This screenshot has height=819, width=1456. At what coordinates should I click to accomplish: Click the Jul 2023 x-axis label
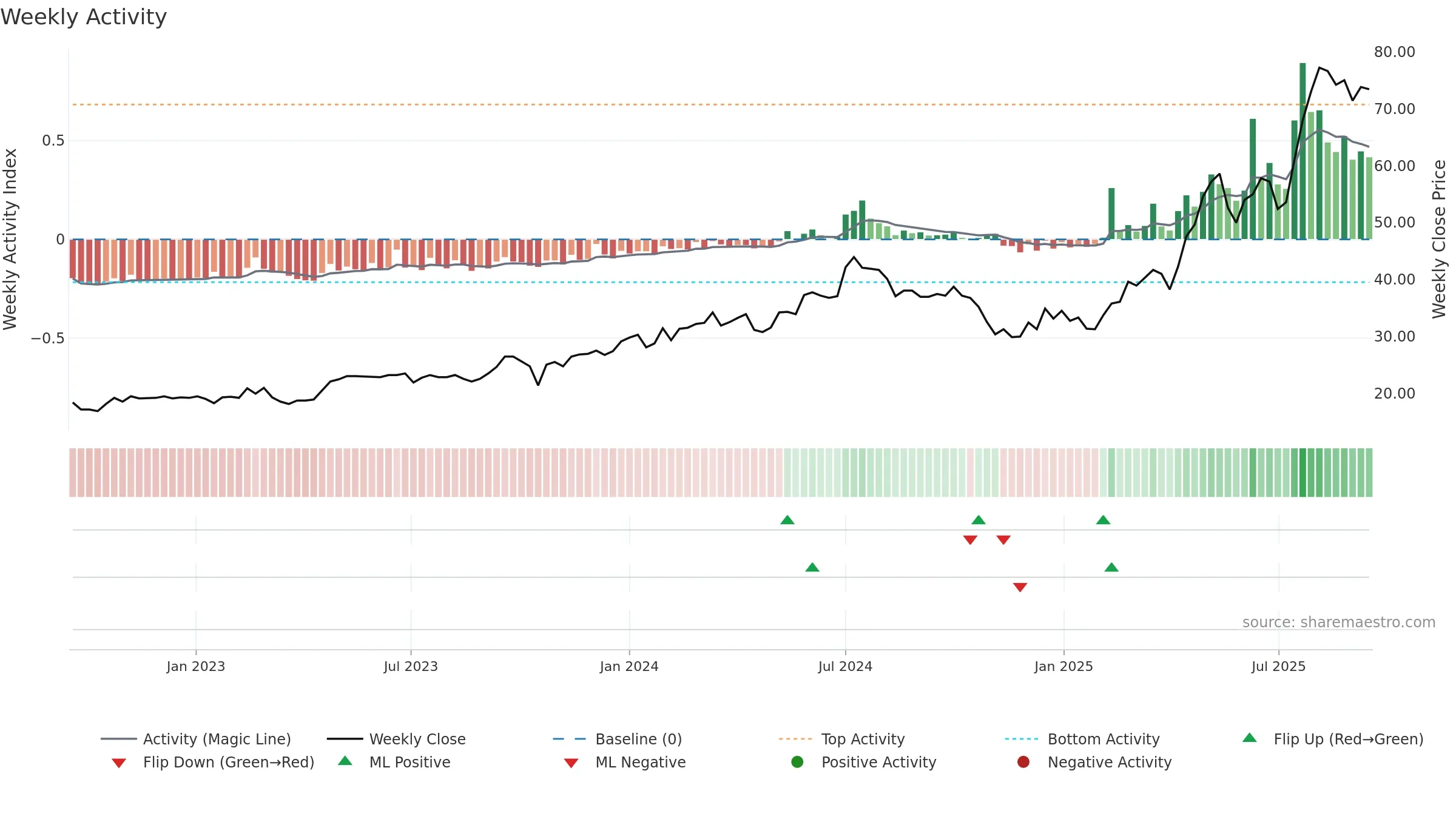click(411, 666)
